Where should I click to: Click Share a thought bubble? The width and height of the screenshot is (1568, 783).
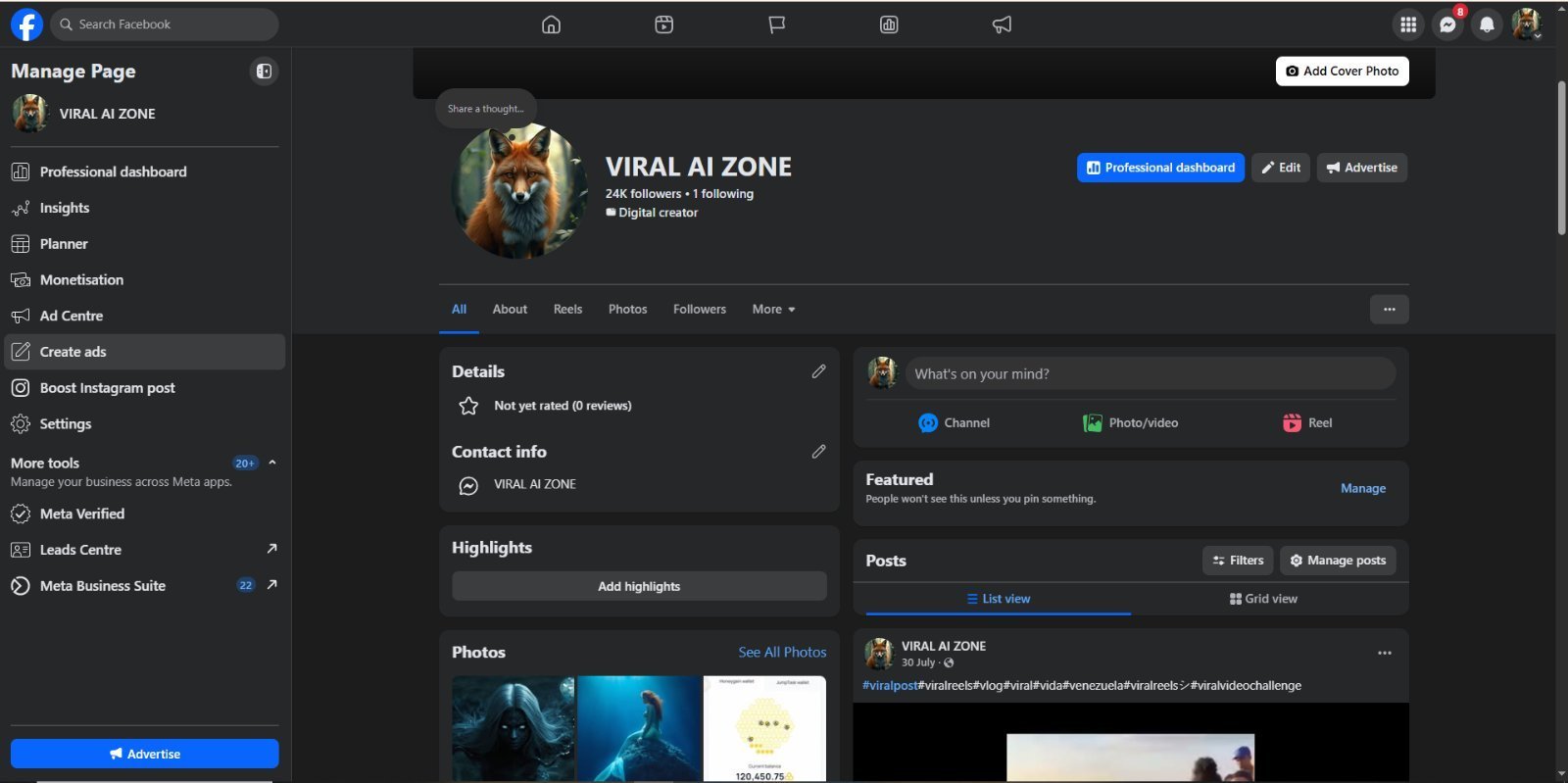pyautogui.click(x=486, y=109)
